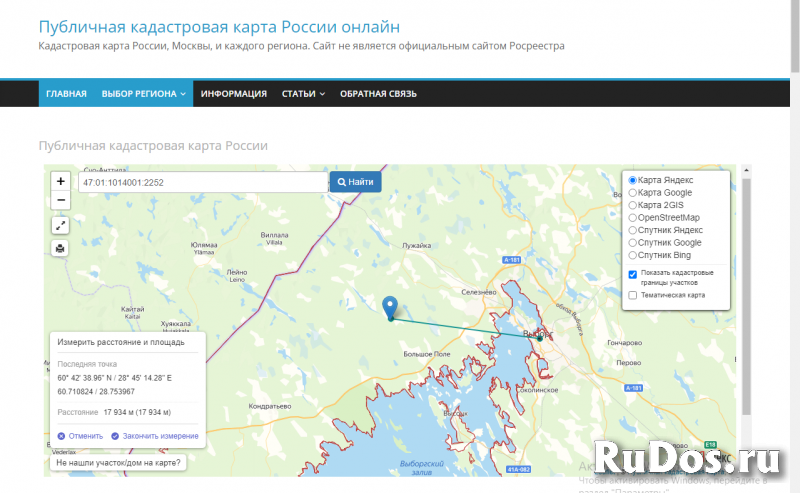Image resolution: width=800 pixels, height=493 pixels.
Task: Enable Тематическая карта checkbox
Action: click(x=633, y=295)
